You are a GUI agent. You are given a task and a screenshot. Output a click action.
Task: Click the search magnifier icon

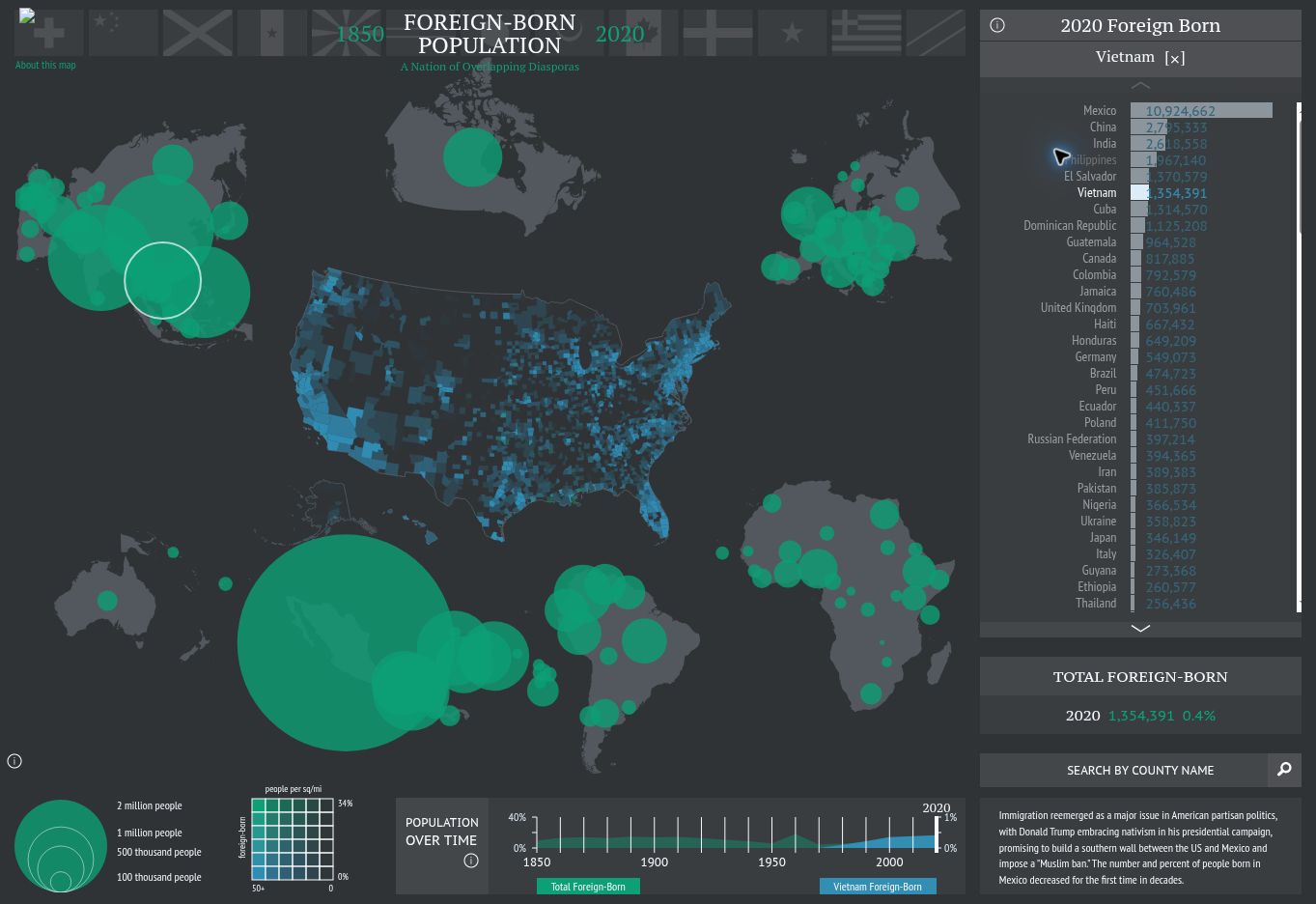click(x=1284, y=770)
